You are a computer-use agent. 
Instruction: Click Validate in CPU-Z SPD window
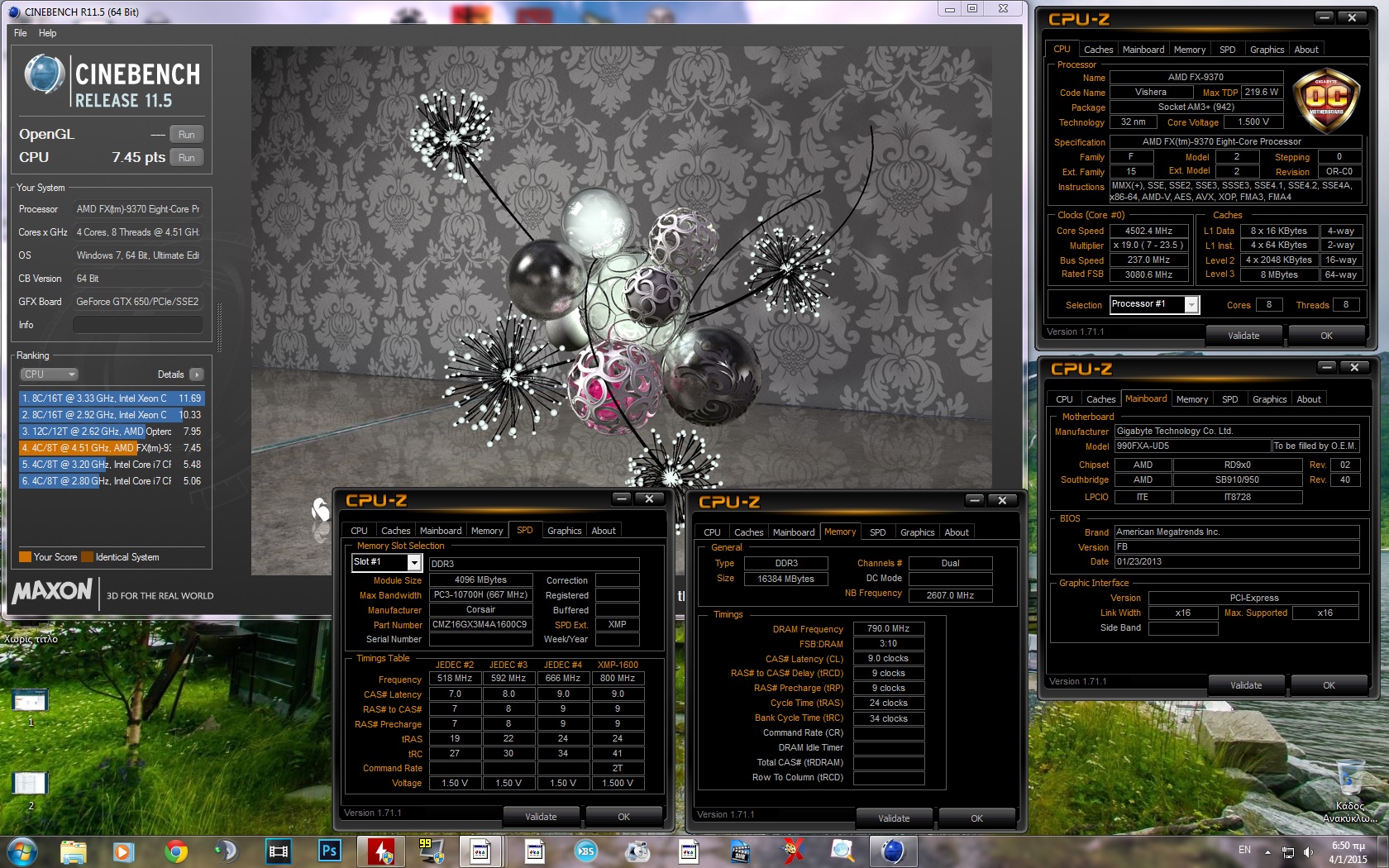coord(541,817)
